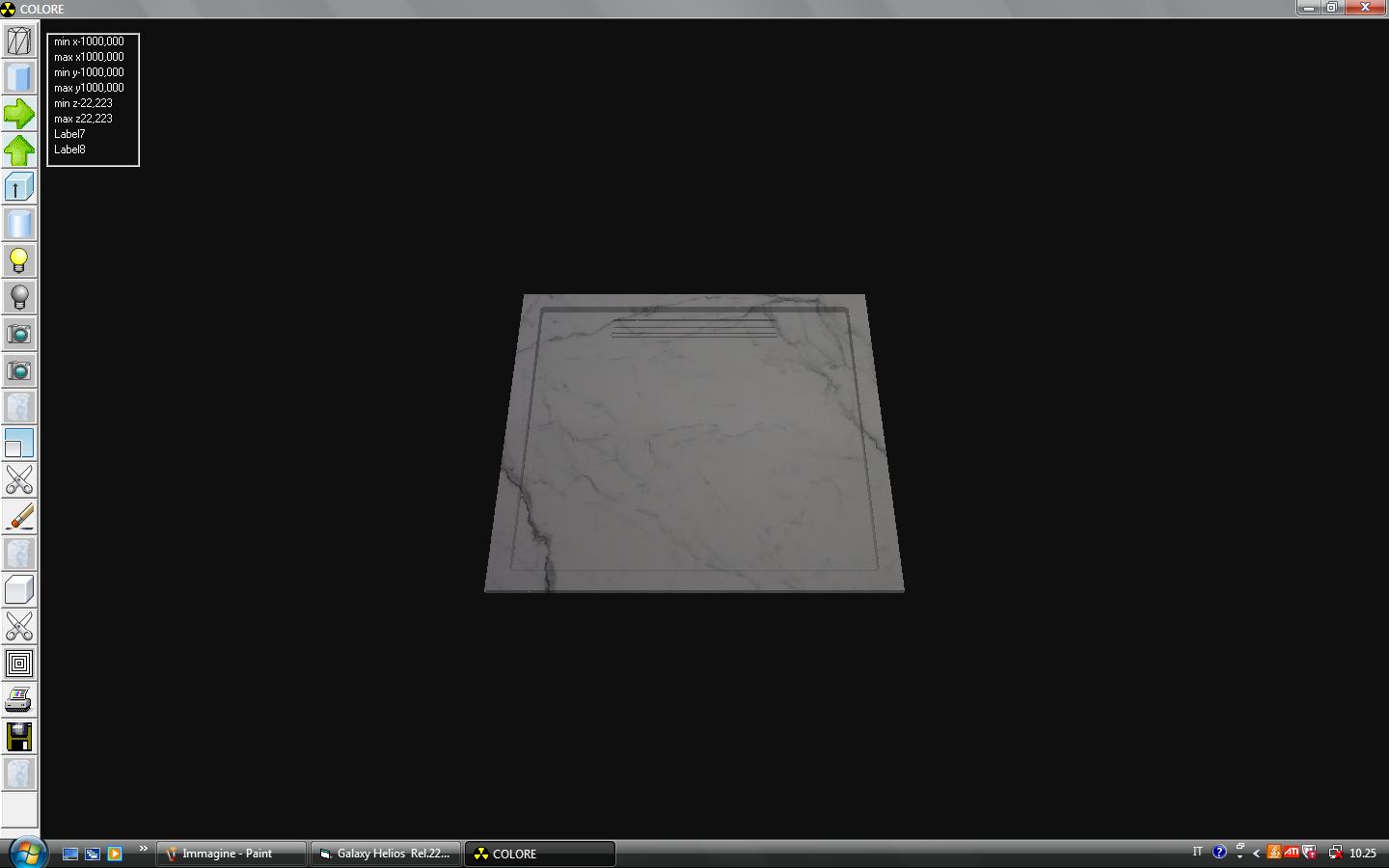Click the 'min z-22,223' label

[x=83, y=103]
